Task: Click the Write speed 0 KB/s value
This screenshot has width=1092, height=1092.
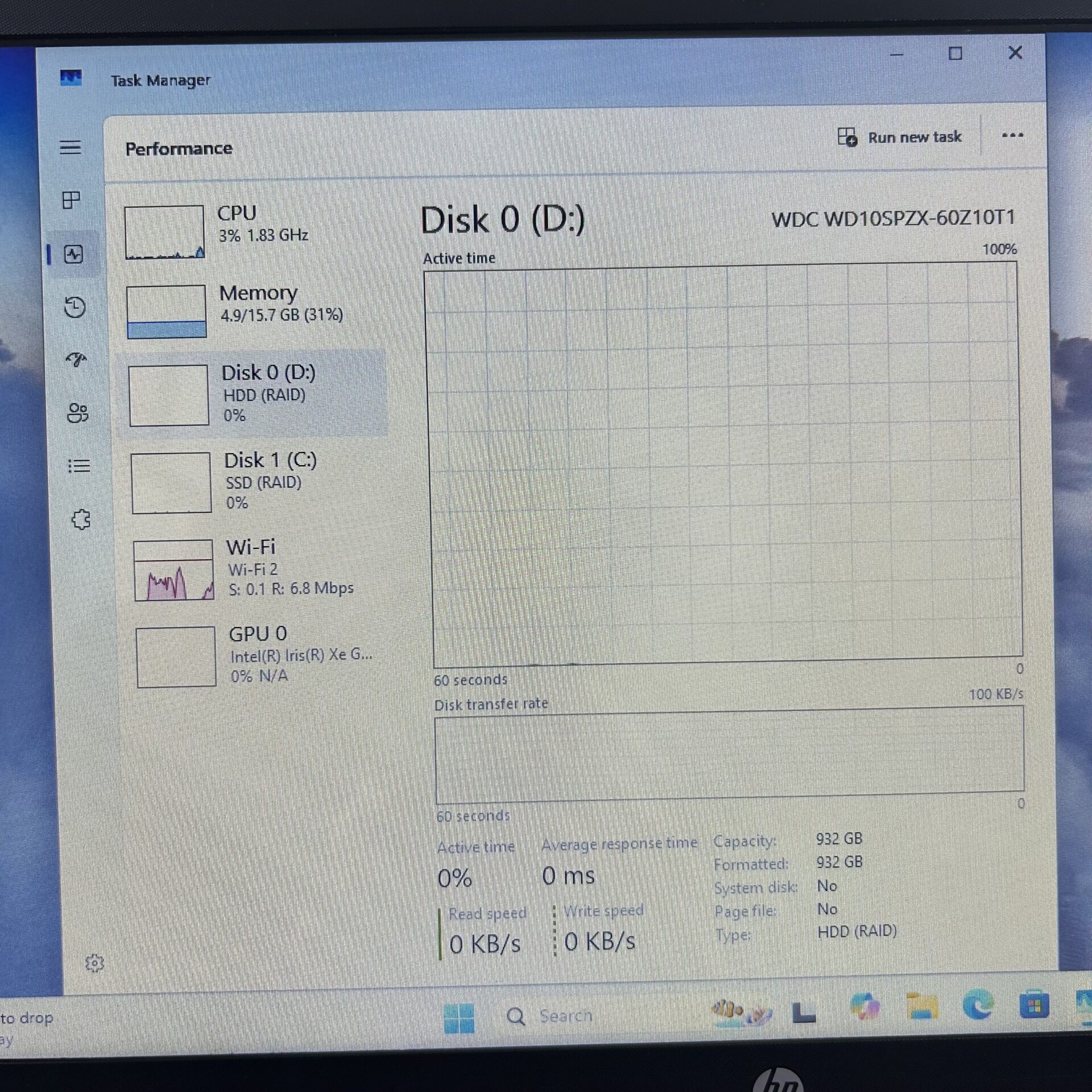Action: [599, 942]
